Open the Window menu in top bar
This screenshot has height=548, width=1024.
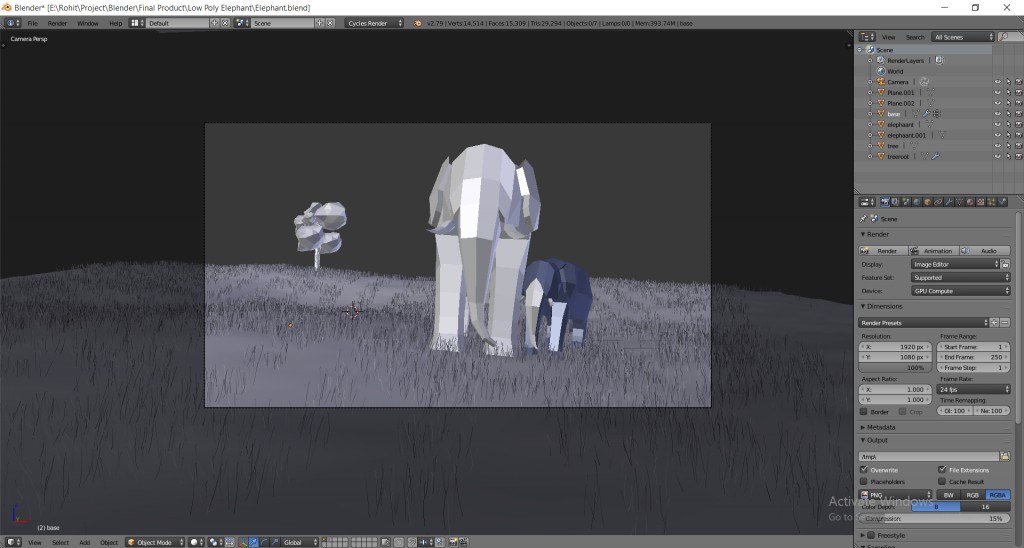coord(88,22)
